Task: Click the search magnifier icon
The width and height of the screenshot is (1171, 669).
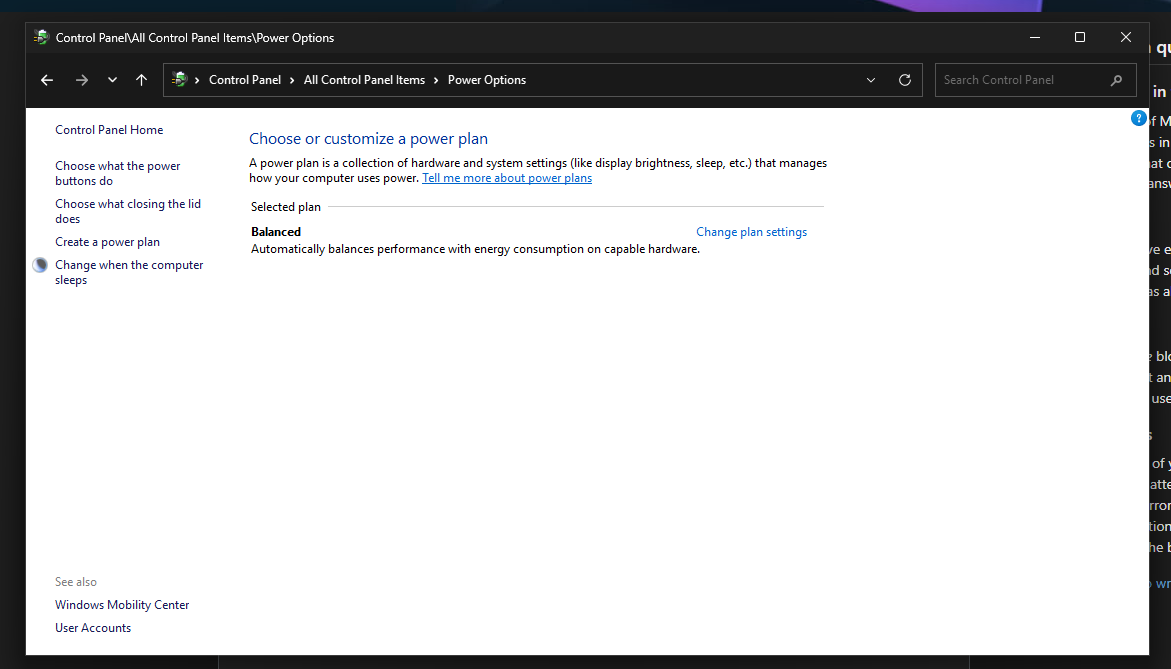Action: [1116, 80]
